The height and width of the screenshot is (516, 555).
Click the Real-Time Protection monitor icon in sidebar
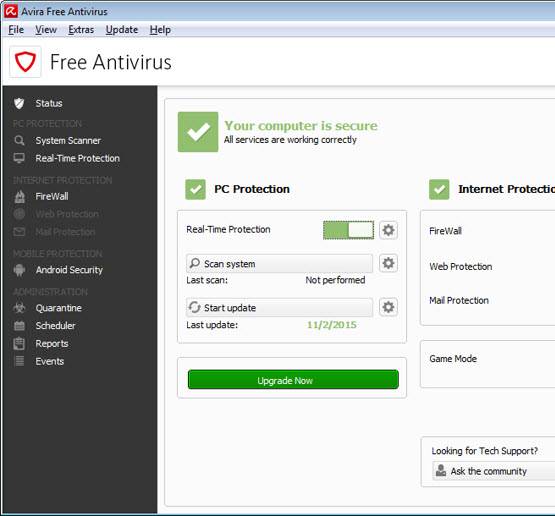pyautogui.click(x=19, y=158)
